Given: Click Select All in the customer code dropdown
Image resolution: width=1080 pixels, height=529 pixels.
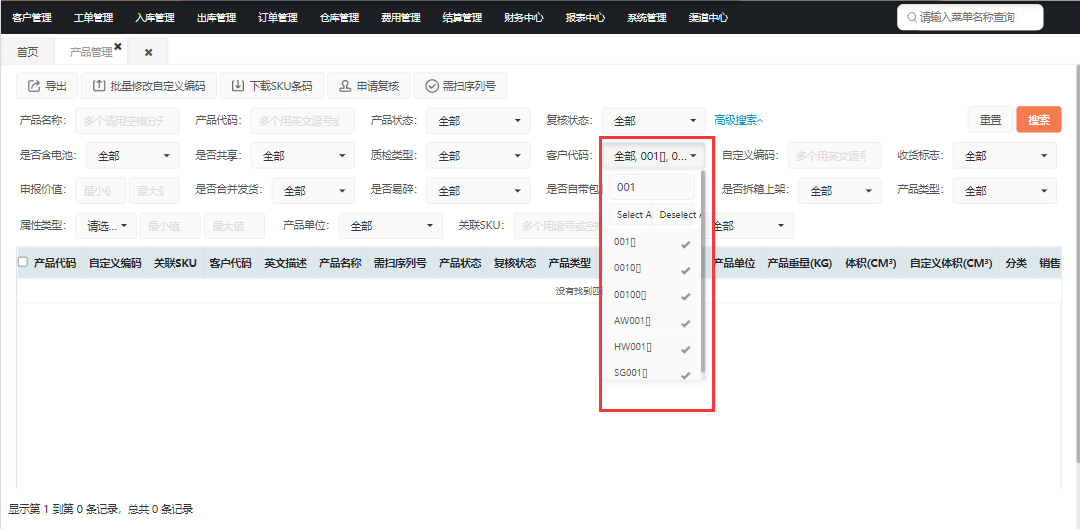Looking at the screenshot, I should point(631,215).
